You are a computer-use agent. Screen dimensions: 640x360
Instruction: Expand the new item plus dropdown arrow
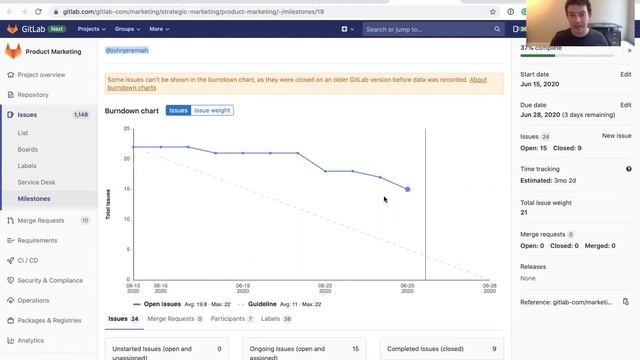click(352, 29)
